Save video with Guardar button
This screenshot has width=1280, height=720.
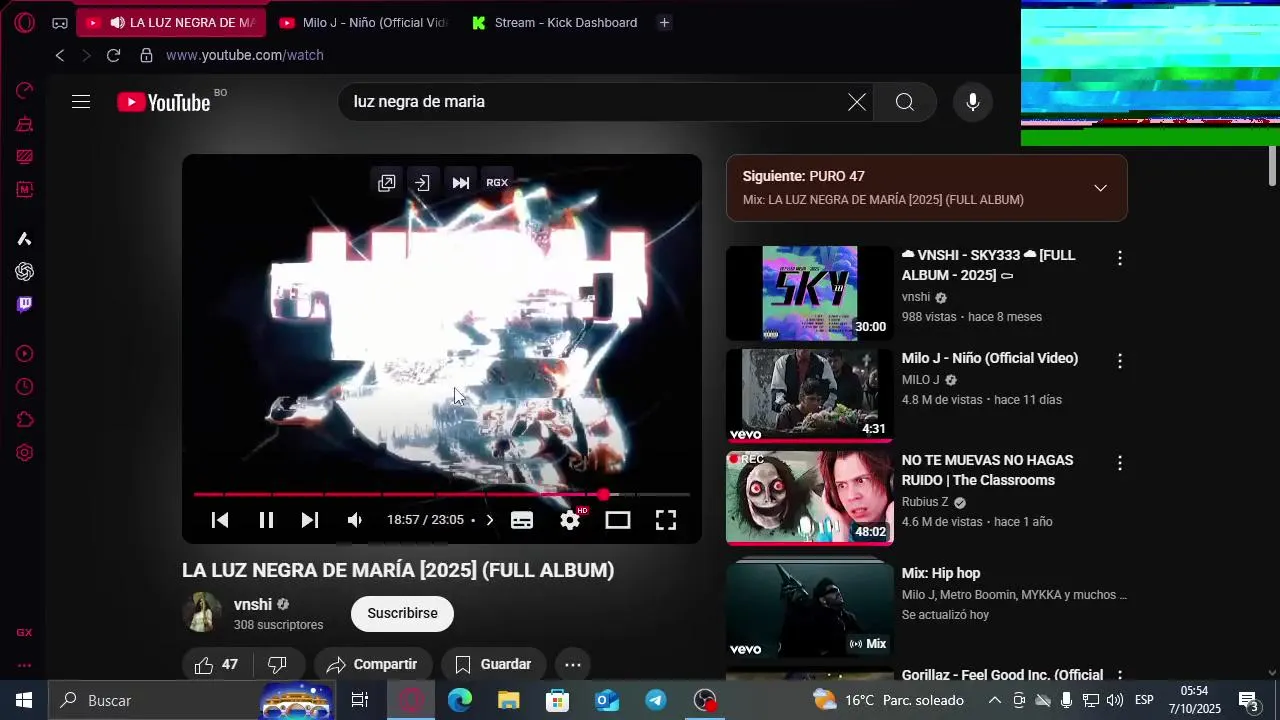(493, 665)
